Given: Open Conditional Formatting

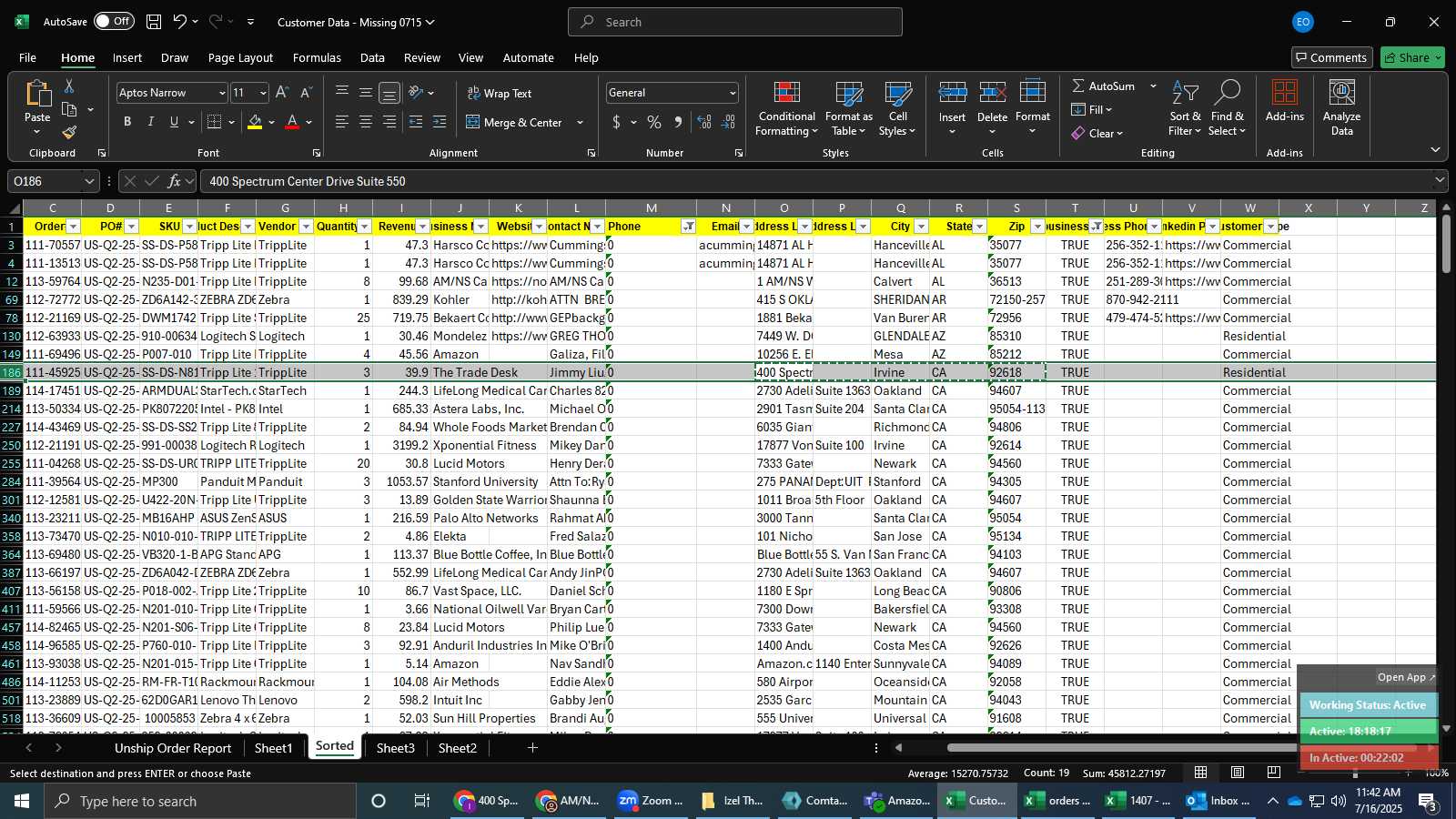Looking at the screenshot, I should 786,109.
